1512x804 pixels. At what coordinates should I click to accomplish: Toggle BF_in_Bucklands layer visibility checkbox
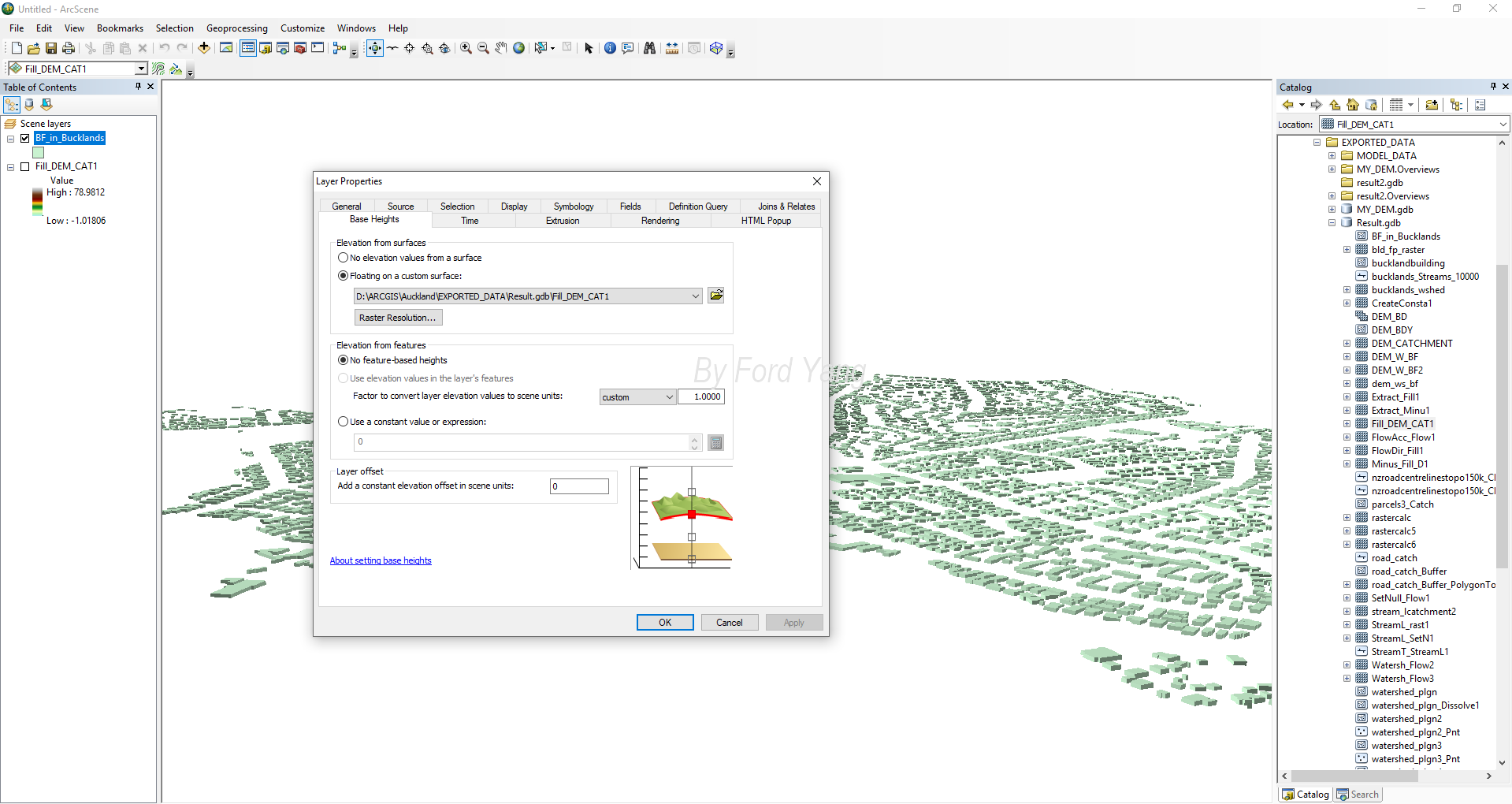(25, 138)
